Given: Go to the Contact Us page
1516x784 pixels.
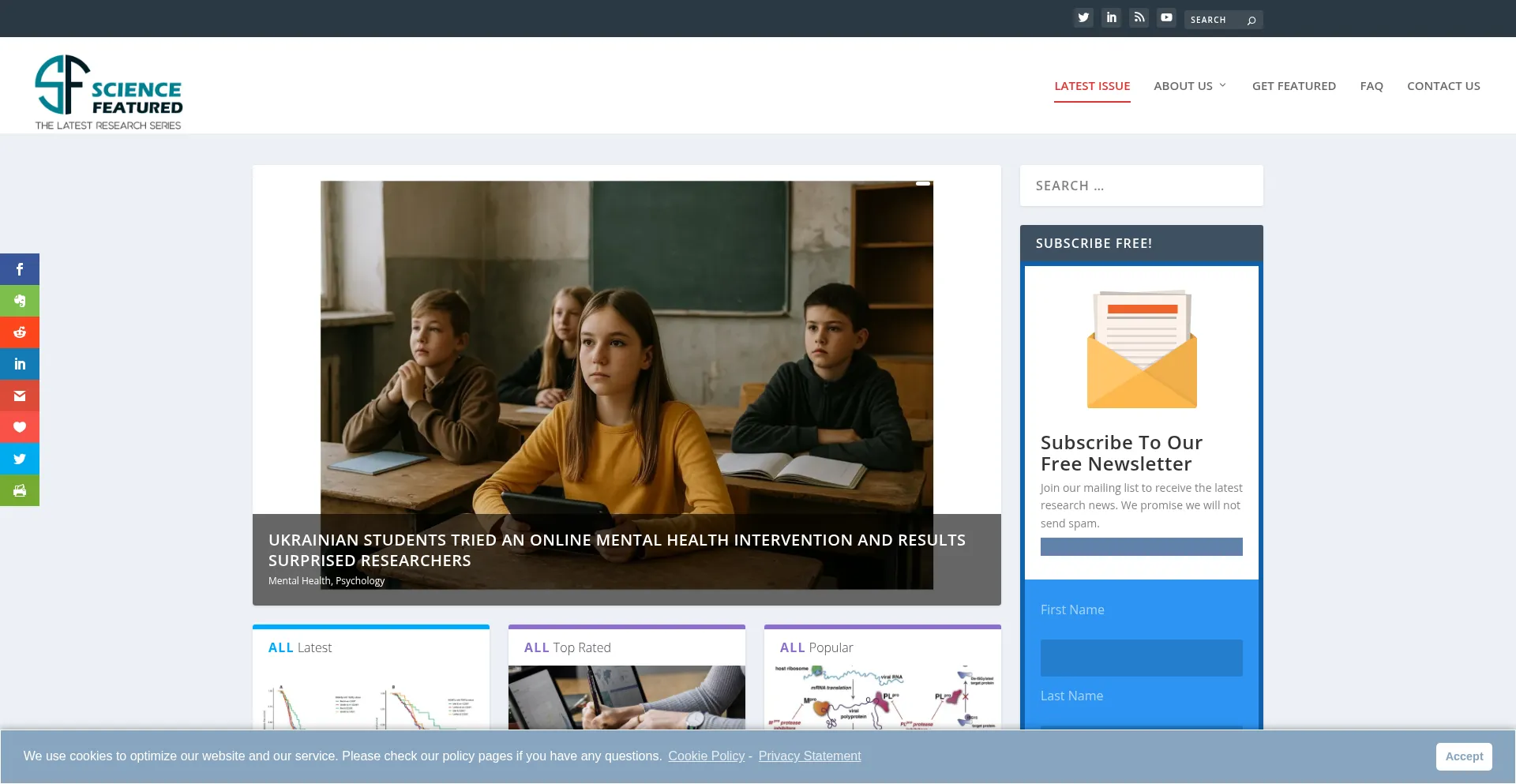Looking at the screenshot, I should click(1443, 86).
